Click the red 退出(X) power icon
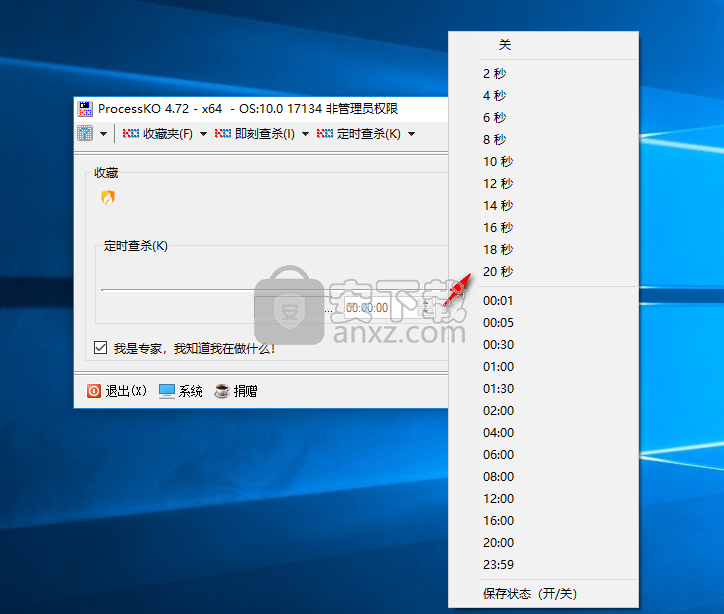Viewport: 724px width, 614px height. pyautogui.click(x=94, y=391)
